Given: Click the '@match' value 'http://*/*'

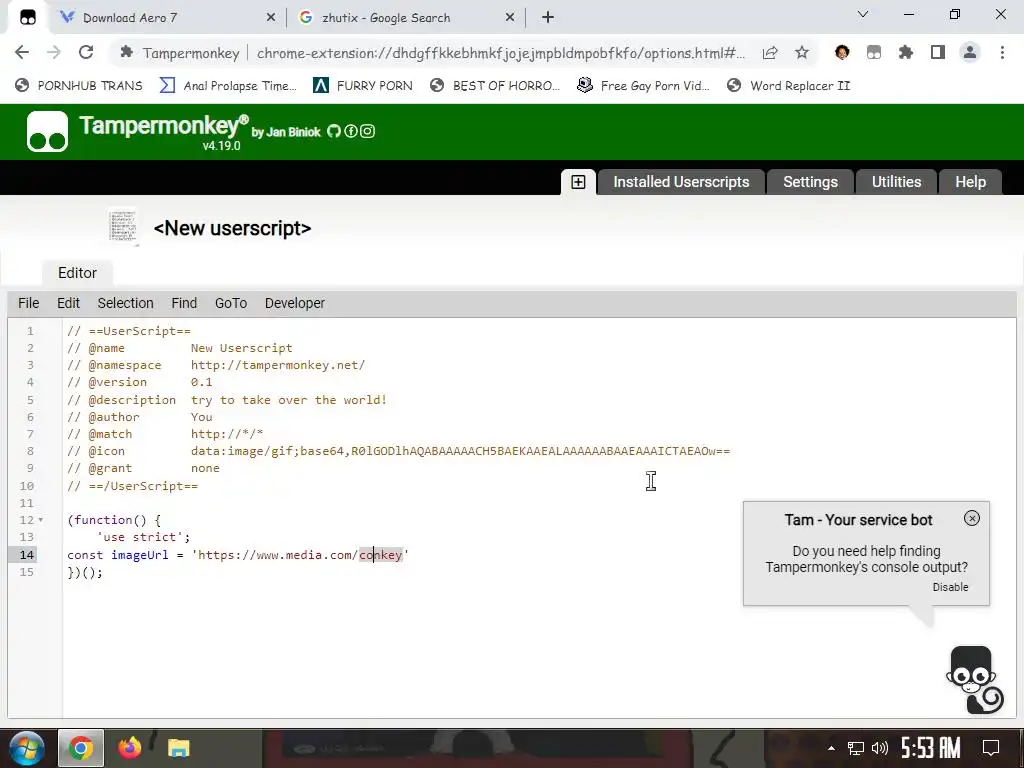Looking at the screenshot, I should pos(227,434).
